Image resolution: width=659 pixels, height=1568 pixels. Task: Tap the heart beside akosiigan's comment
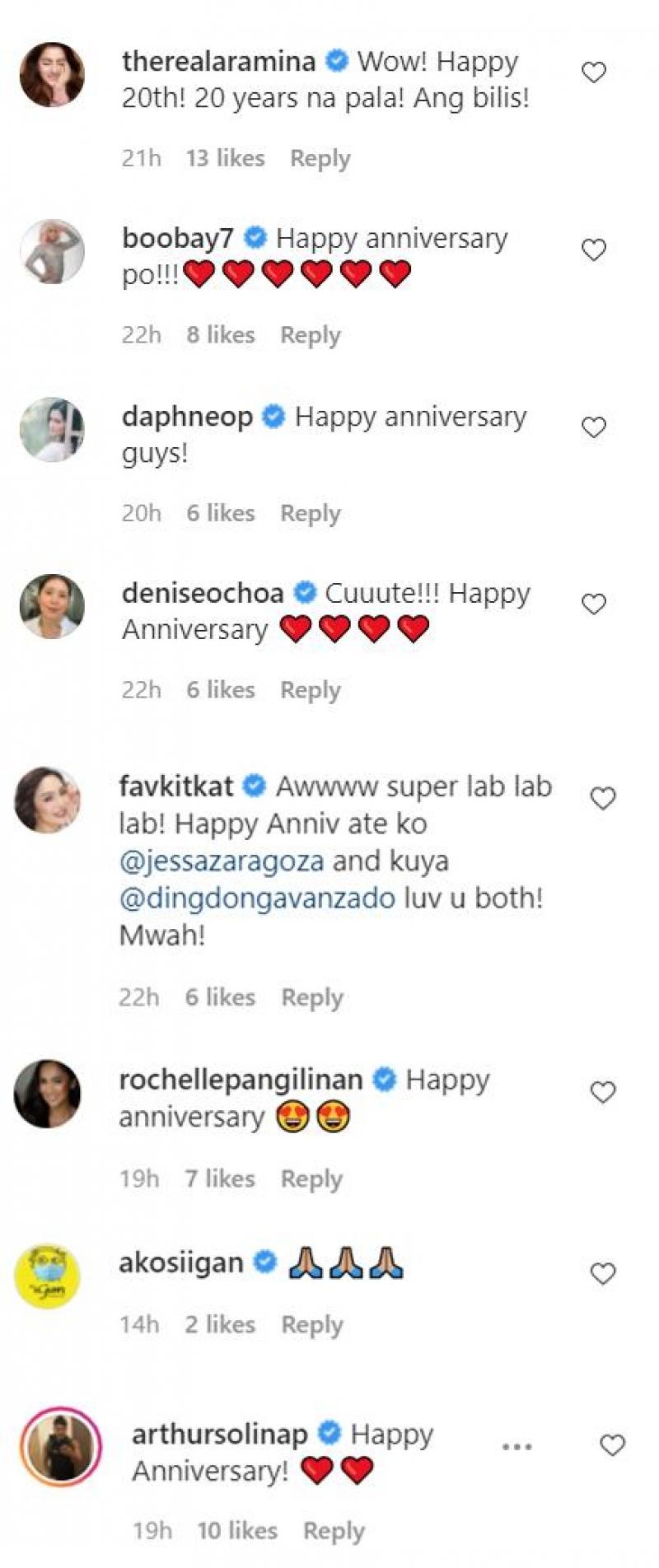pyautogui.click(x=603, y=1274)
